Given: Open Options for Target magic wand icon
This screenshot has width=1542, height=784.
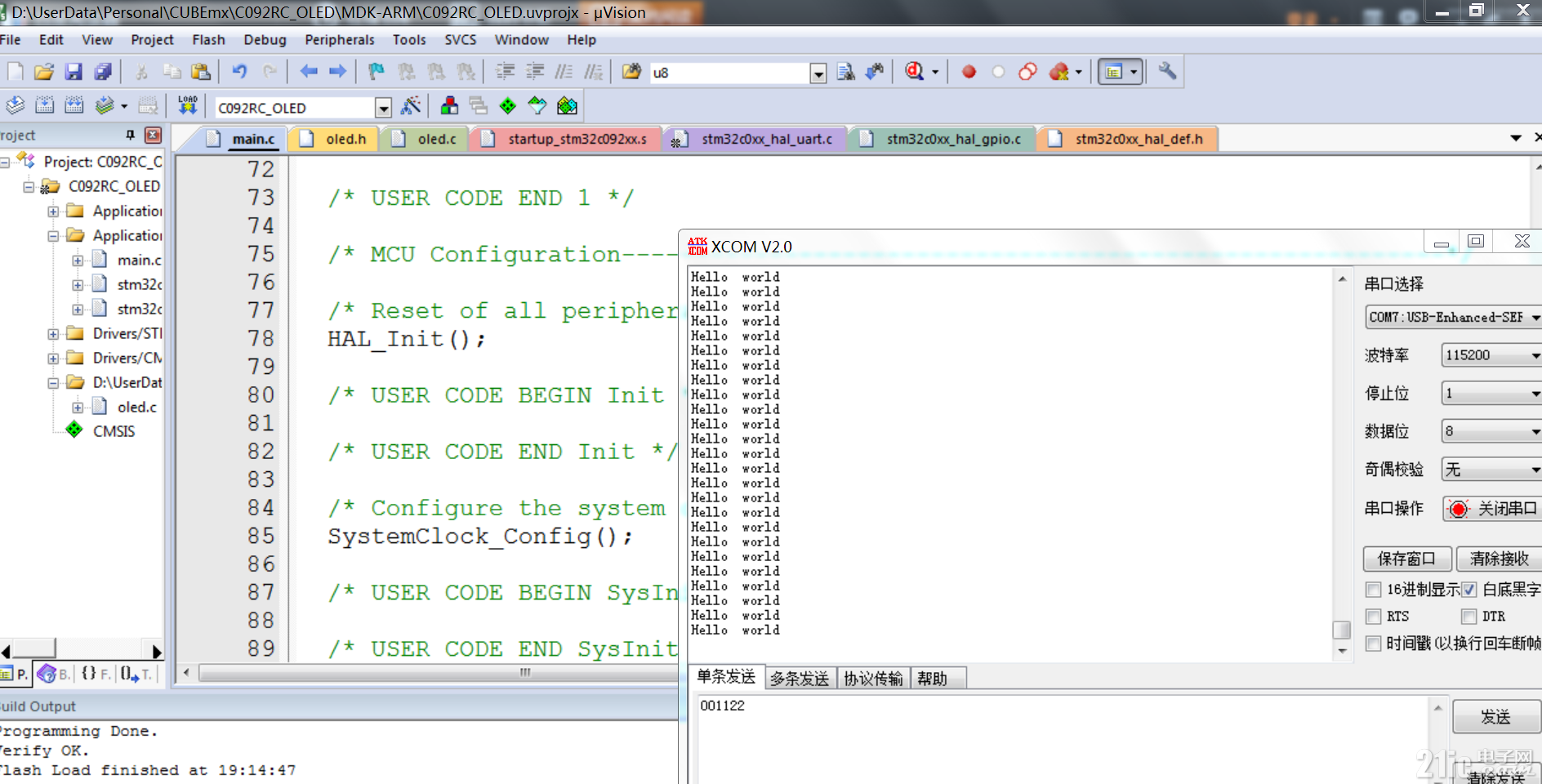Looking at the screenshot, I should pos(411,105).
